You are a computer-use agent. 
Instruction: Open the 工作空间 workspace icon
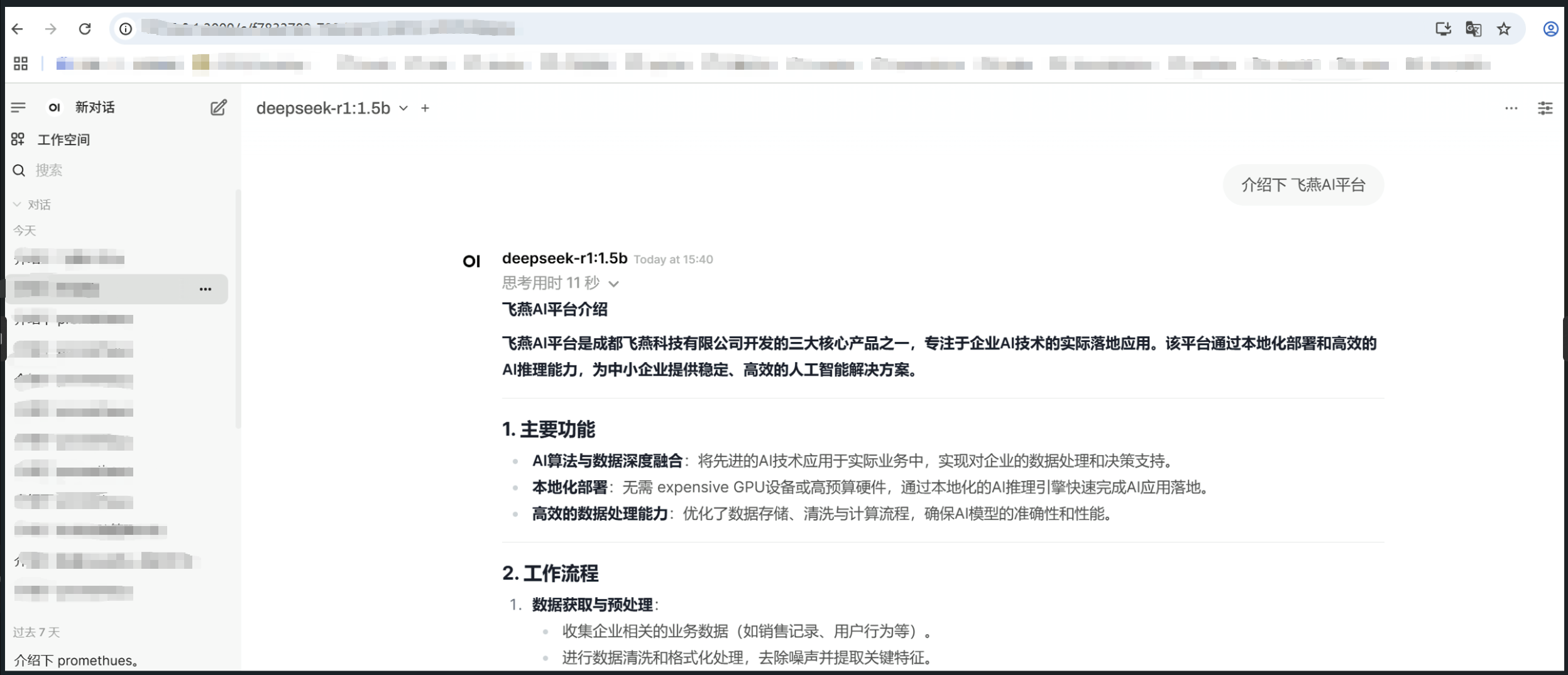coord(18,139)
